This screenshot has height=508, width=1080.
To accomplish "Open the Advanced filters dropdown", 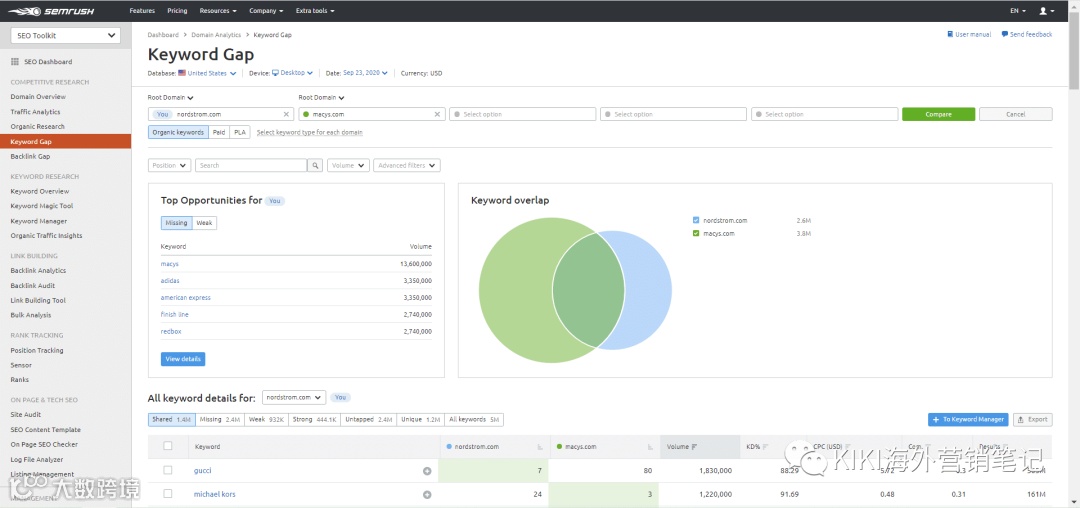I will point(406,165).
